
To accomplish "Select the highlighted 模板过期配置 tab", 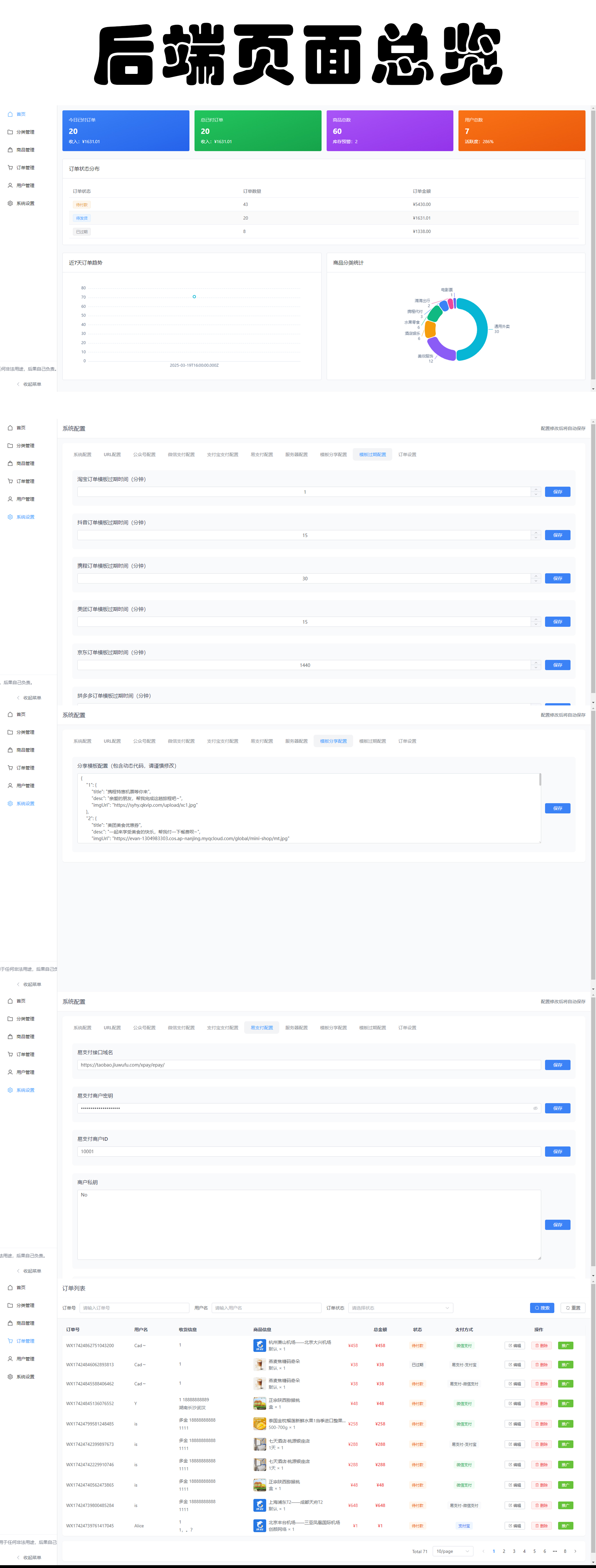I will pyautogui.click(x=372, y=455).
